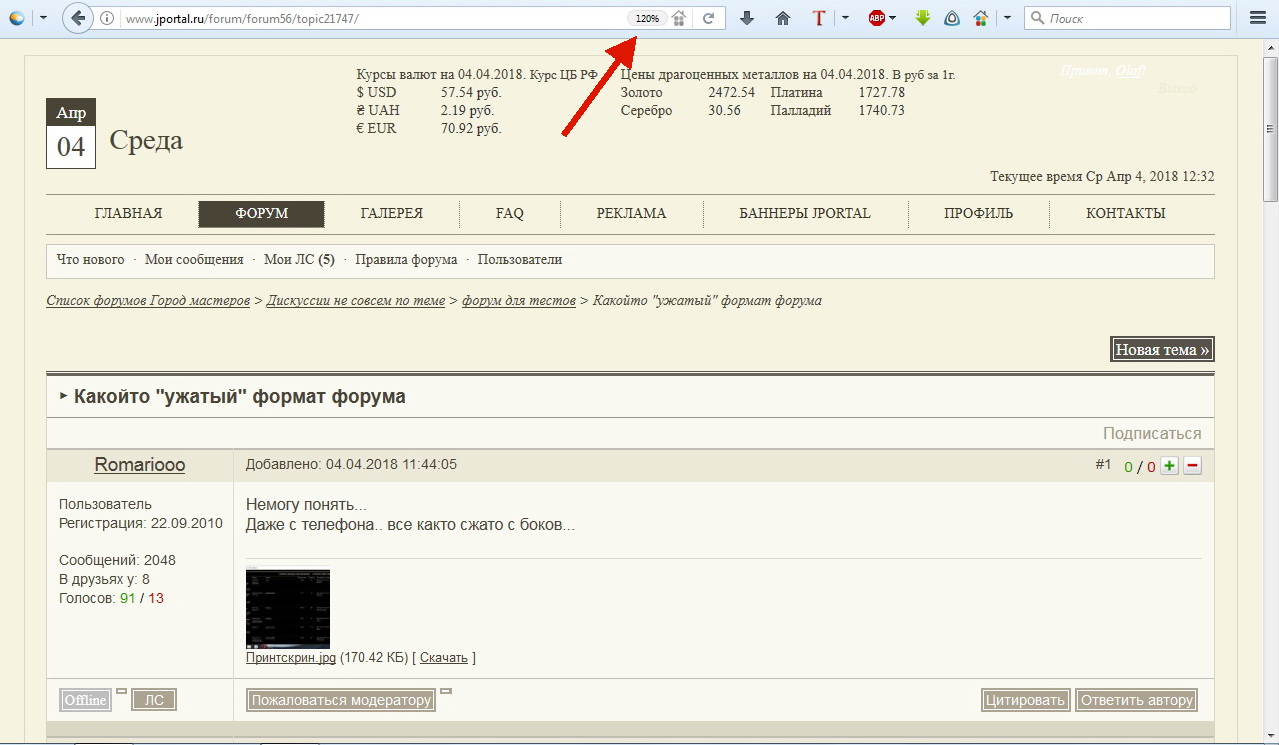
Task: Upvote post #1 with the green plus
Action: [1169, 466]
